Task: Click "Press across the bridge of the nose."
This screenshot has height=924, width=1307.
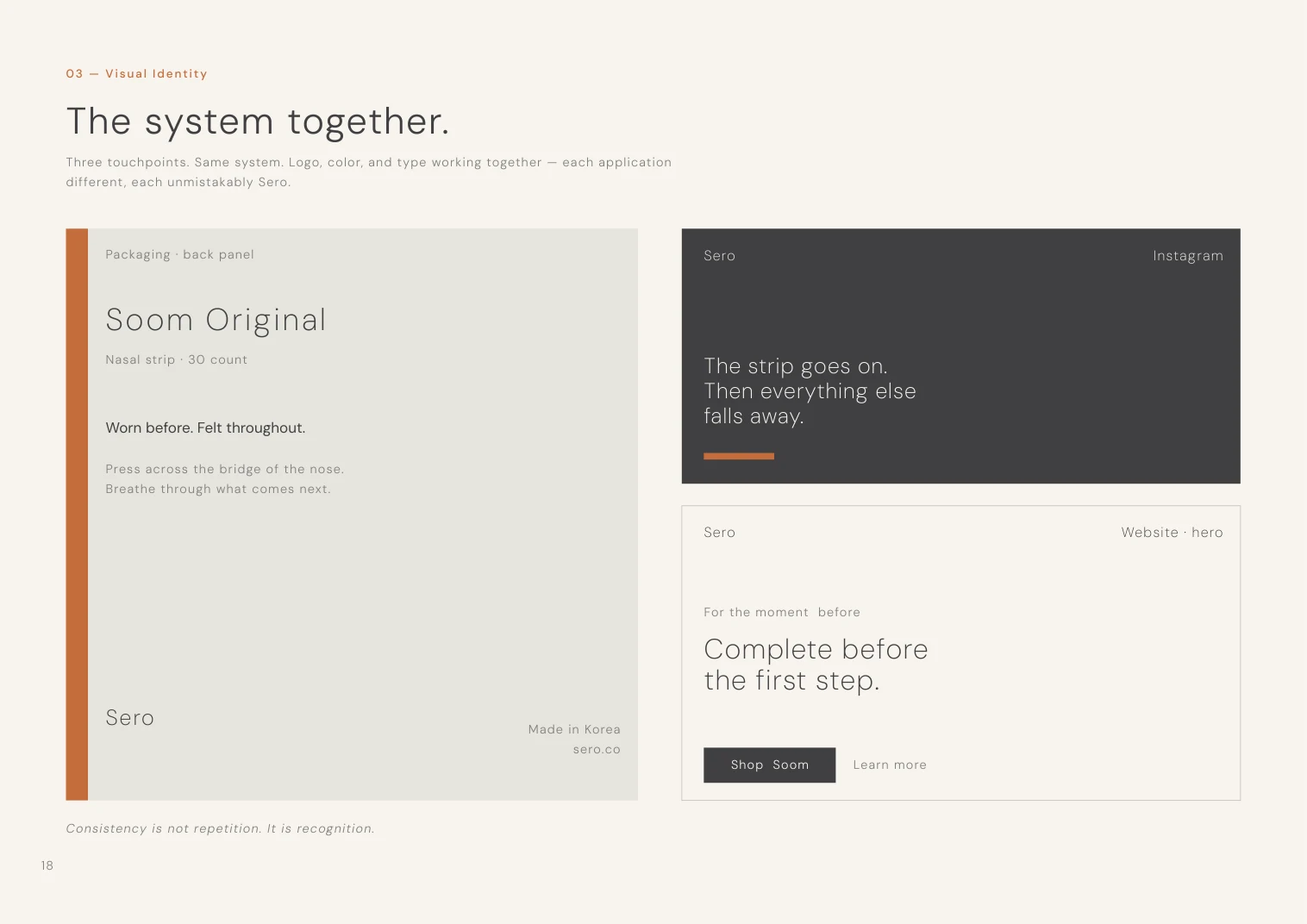Action: tap(224, 469)
